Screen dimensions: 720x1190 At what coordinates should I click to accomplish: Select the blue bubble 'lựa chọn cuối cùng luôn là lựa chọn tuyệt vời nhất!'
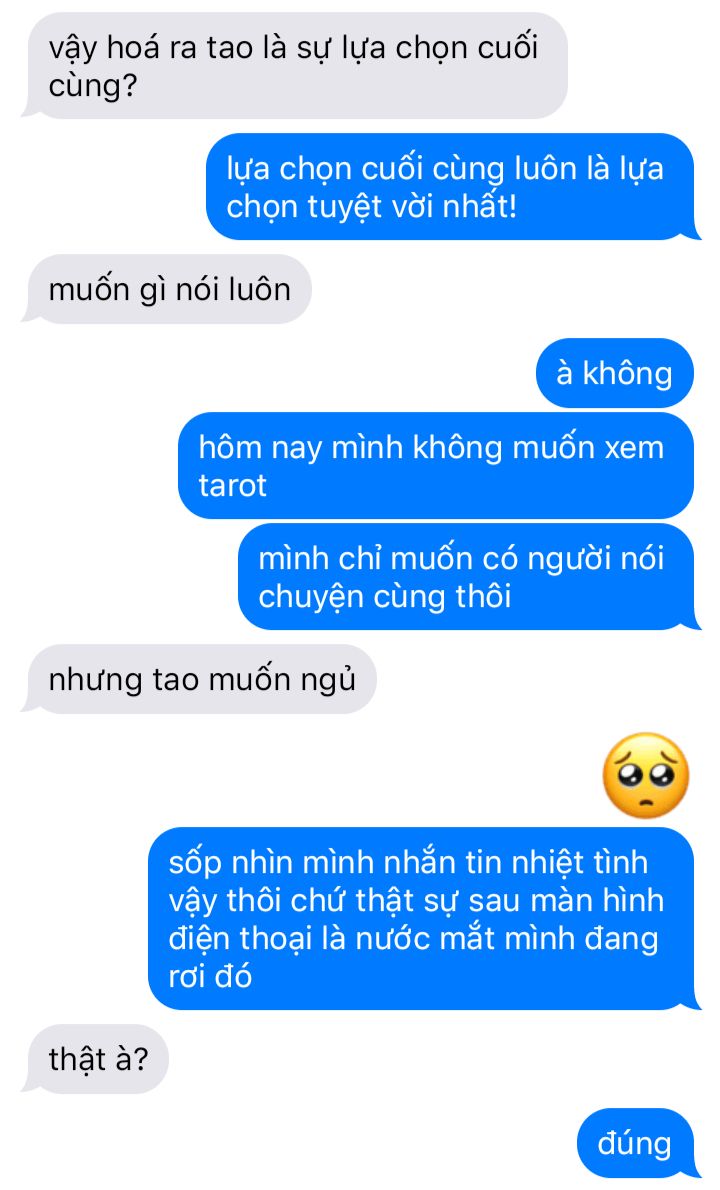(x=453, y=187)
